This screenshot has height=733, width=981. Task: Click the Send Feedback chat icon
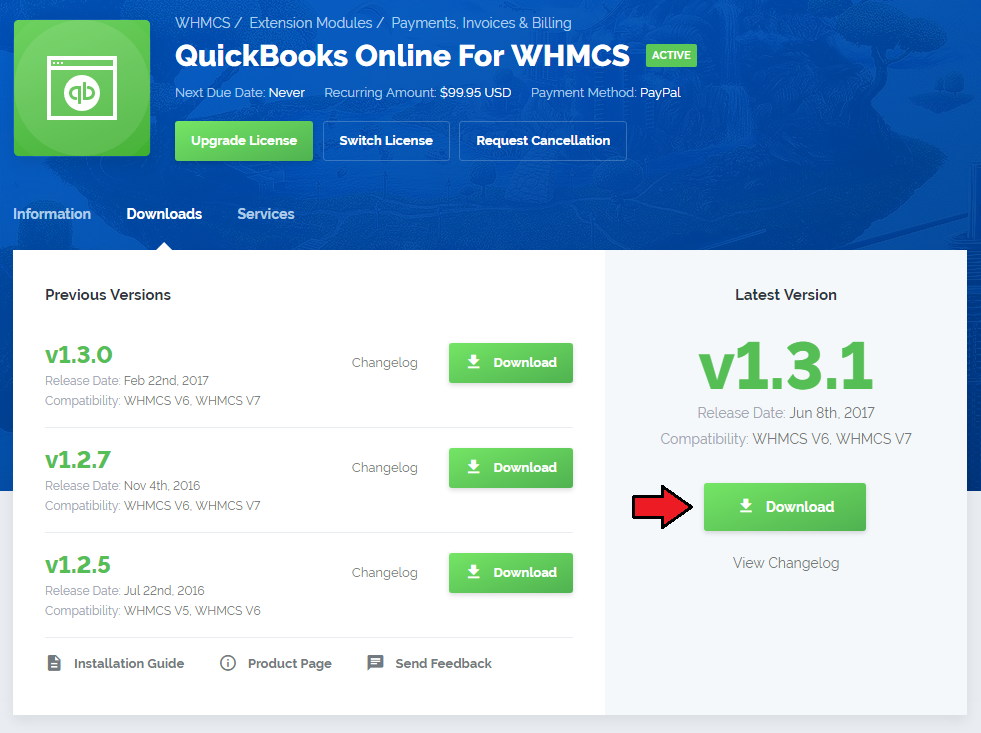tap(375, 663)
